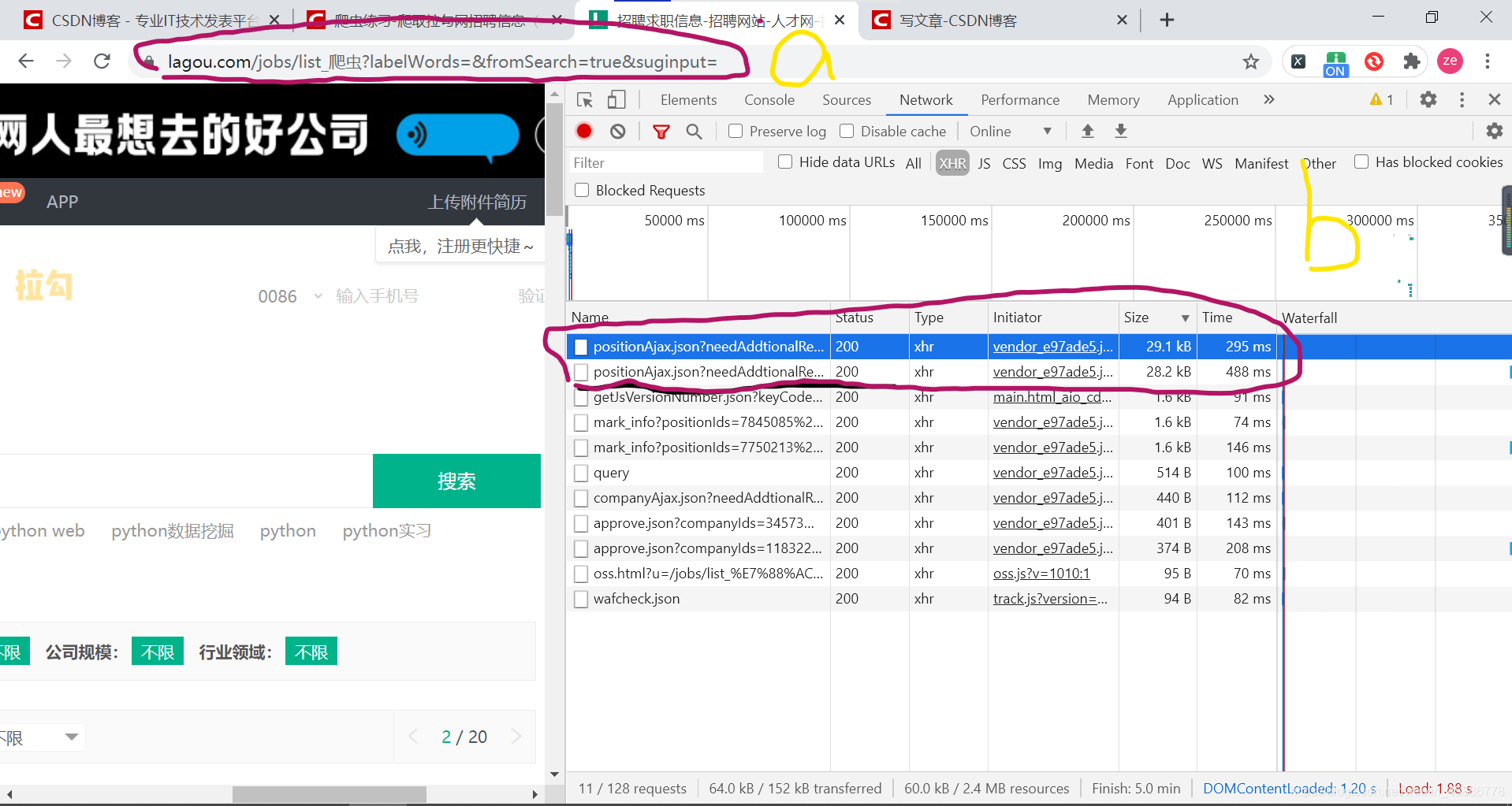Screen dimensions: 1512x806
Task: Open DevTools customize three-dot menu
Action: point(1462,99)
